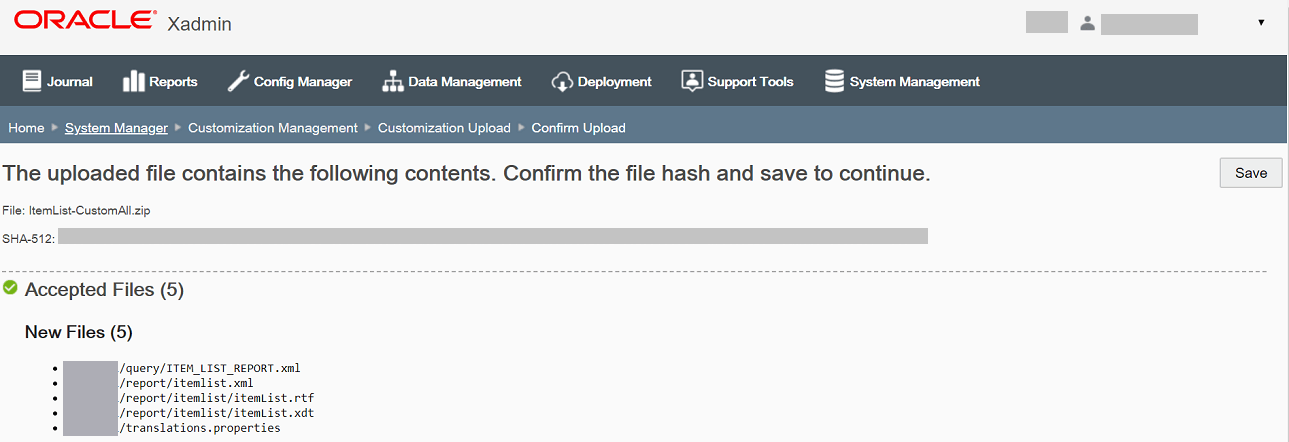Click the Config Manager wrench icon

tap(238, 82)
